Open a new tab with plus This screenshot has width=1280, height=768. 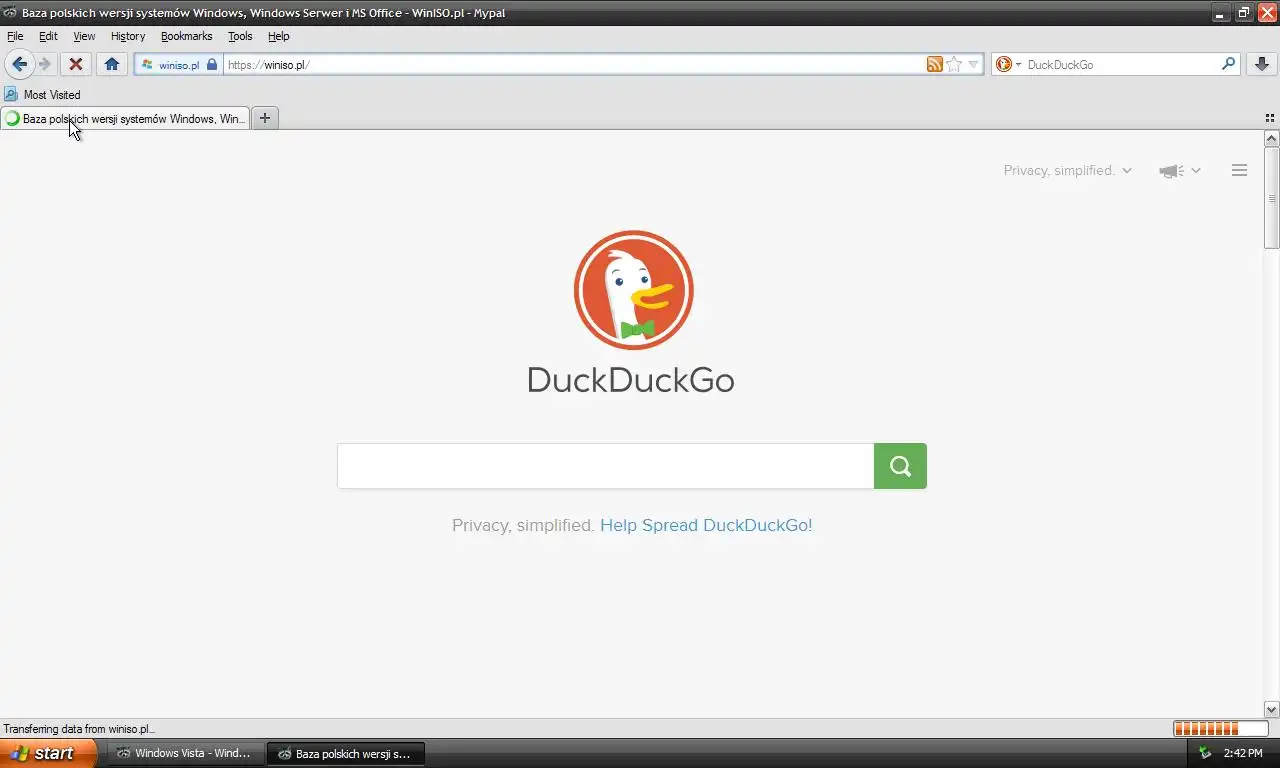pyautogui.click(x=265, y=118)
